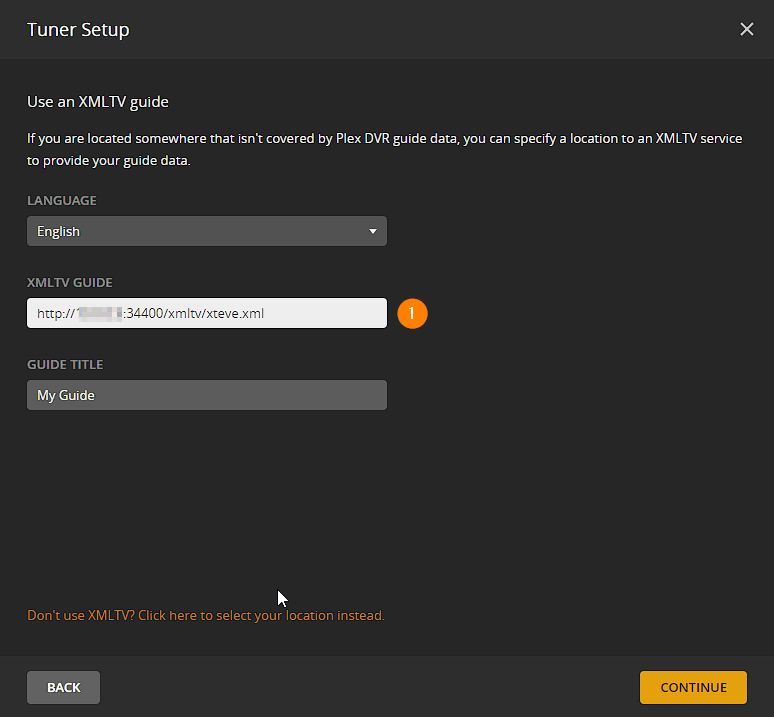Place cursor after xteve.xml in the URL
The image size is (774, 717).
click(x=265, y=313)
